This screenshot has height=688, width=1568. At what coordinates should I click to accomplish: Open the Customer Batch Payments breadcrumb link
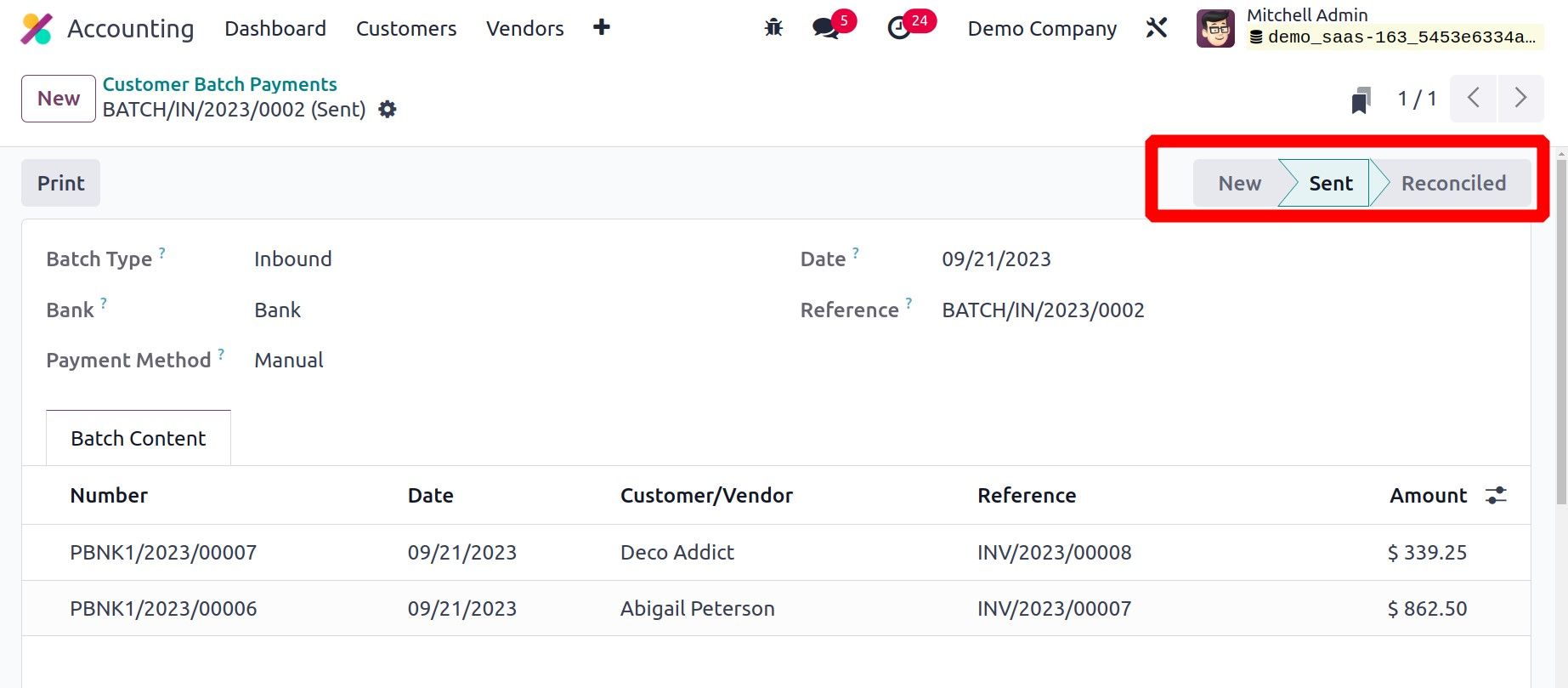pyautogui.click(x=220, y=84)
